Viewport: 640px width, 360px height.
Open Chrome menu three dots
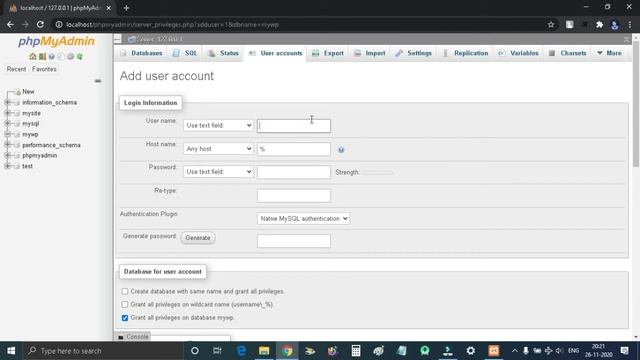(630, 24)
